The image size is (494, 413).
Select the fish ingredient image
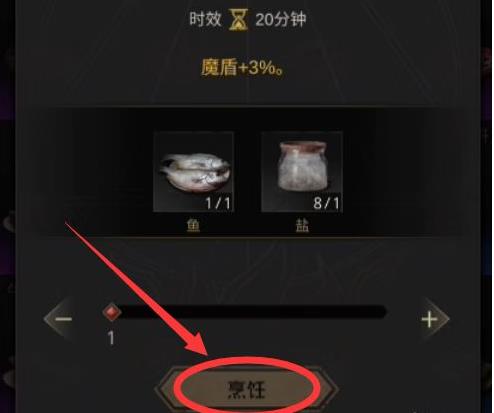click(x=193, y=172)
